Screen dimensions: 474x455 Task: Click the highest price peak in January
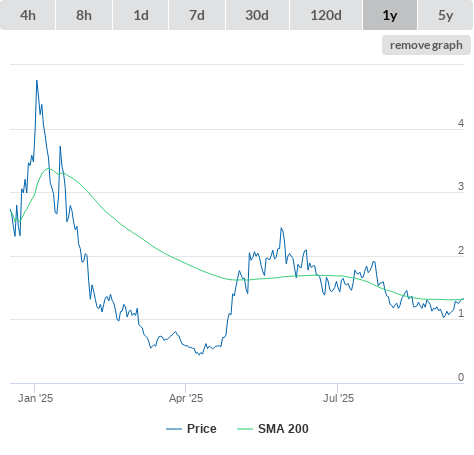[x=37, y=81]
